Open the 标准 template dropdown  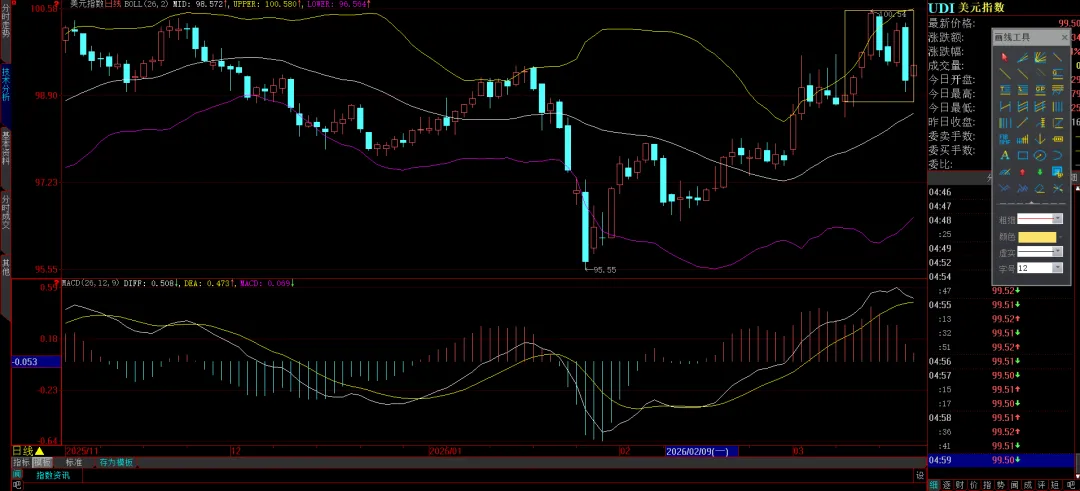coord(74,463)
